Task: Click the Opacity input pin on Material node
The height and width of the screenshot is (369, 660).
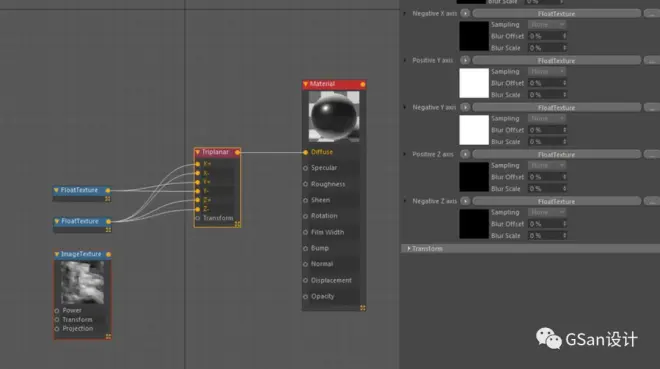Action: (x=306, y=297)
